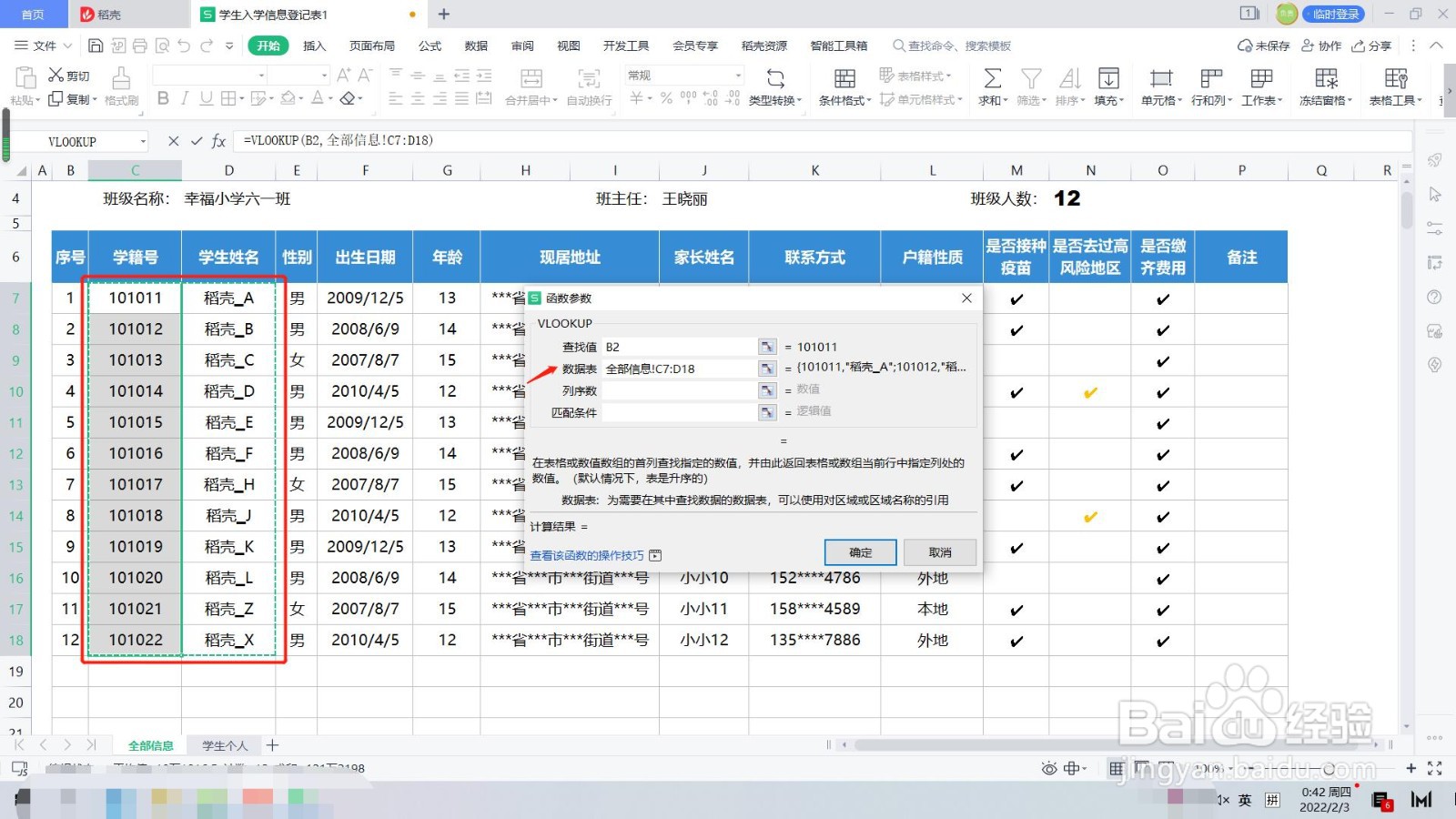Switch to the 公式 ribbon tab
Image resolution: width=1456 pixels, height=819 pixels.
tap(430, 45)
